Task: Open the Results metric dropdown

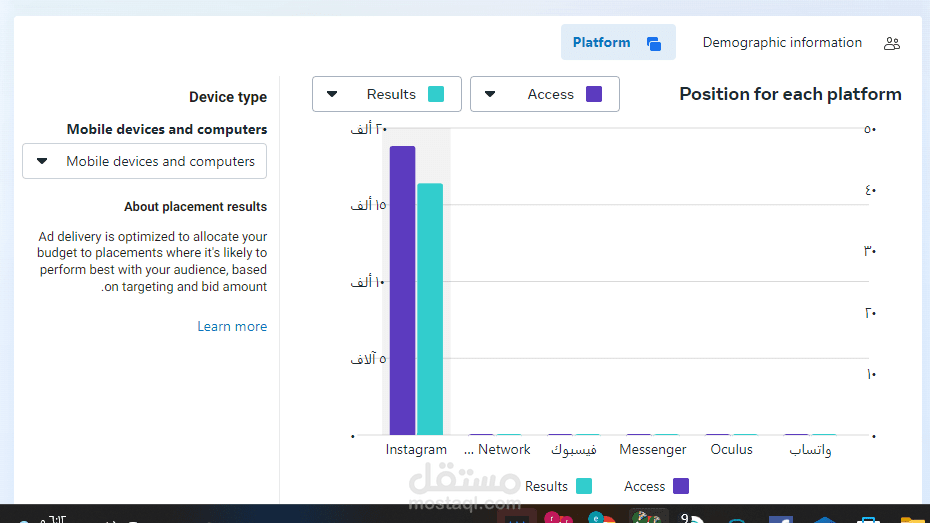Action: click(387, 94)
